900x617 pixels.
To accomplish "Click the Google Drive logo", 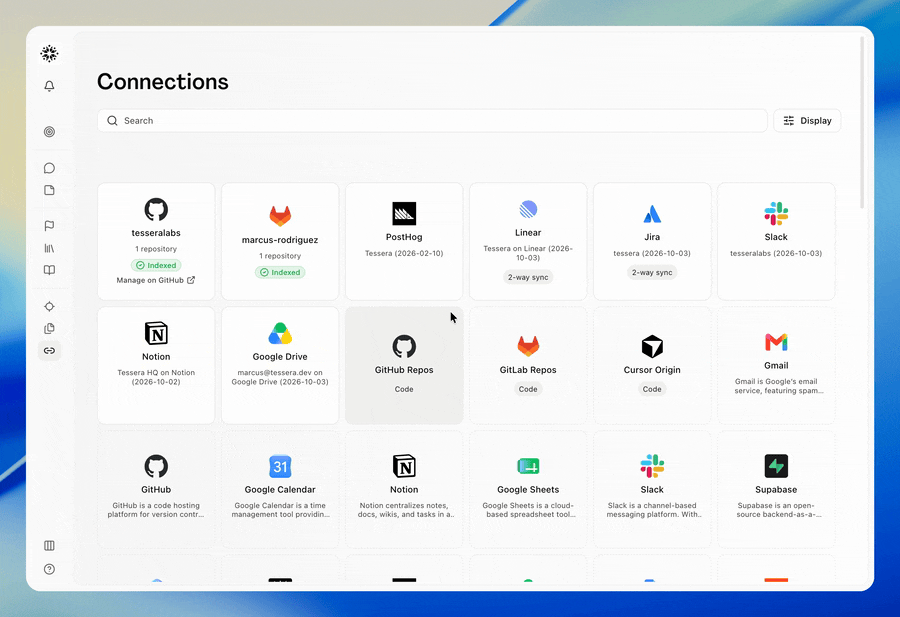I will [x=280, y=333].
